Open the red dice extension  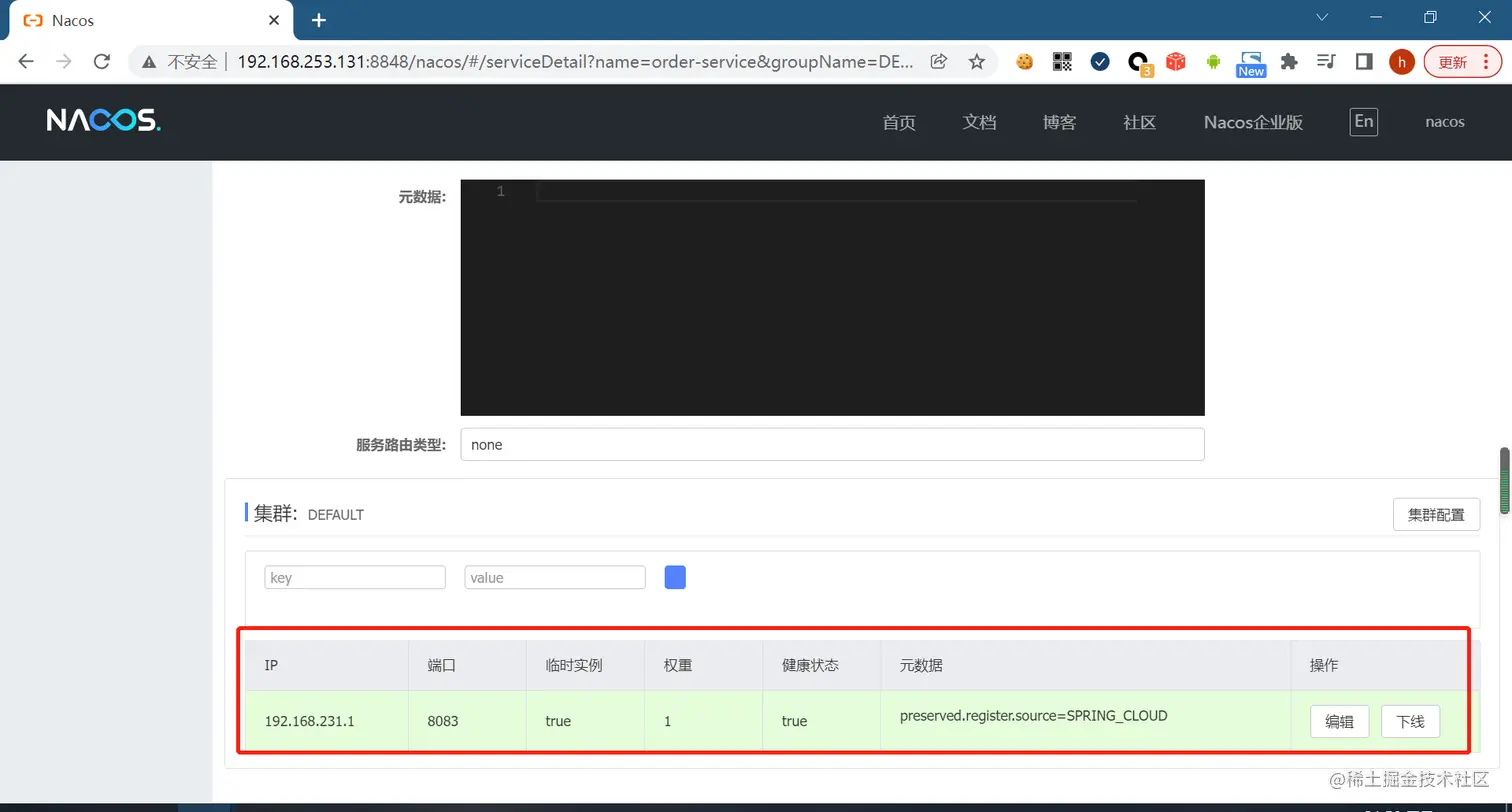tap(1176, 62)
